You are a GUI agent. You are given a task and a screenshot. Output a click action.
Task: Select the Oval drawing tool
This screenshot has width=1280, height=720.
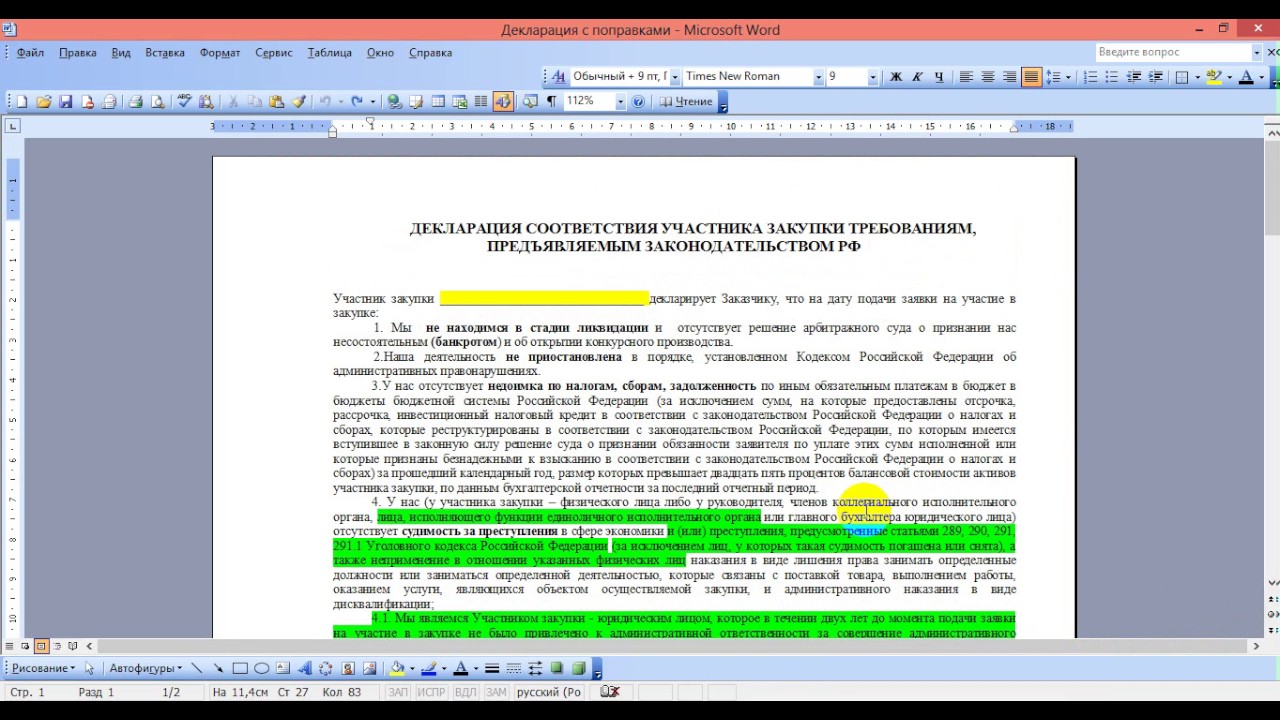click(x=261, y=668)
